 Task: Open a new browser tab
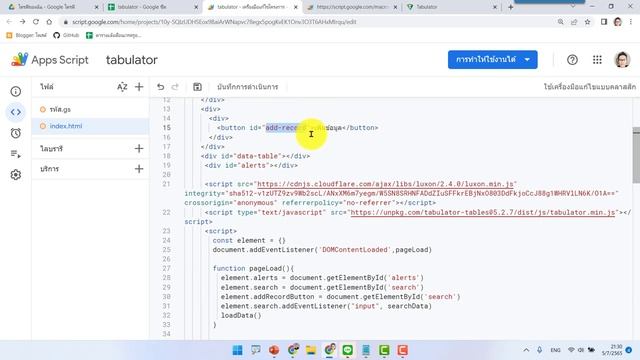pyautogui.click(x=511, y=7)
